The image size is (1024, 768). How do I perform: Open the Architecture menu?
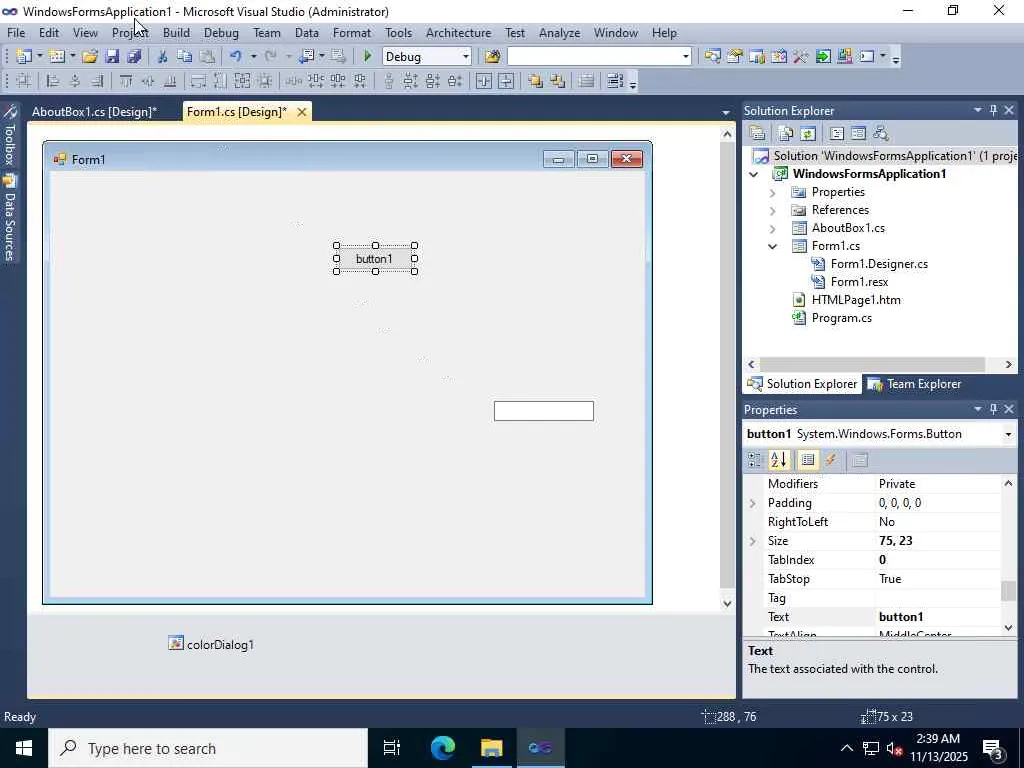click(x=458, y=33)
